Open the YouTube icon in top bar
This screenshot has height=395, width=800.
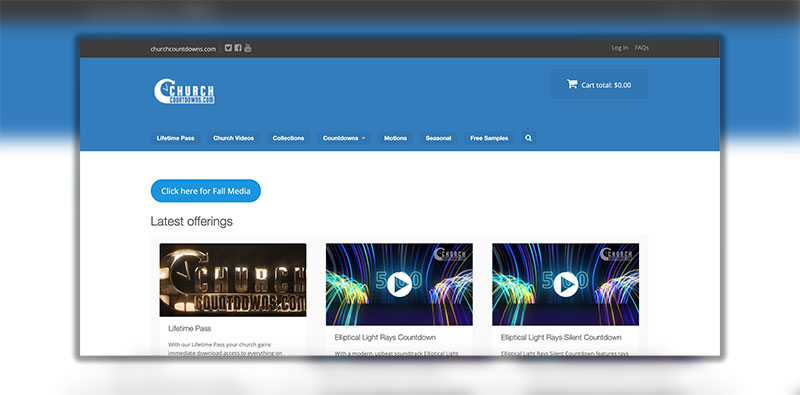pos(247,48)
